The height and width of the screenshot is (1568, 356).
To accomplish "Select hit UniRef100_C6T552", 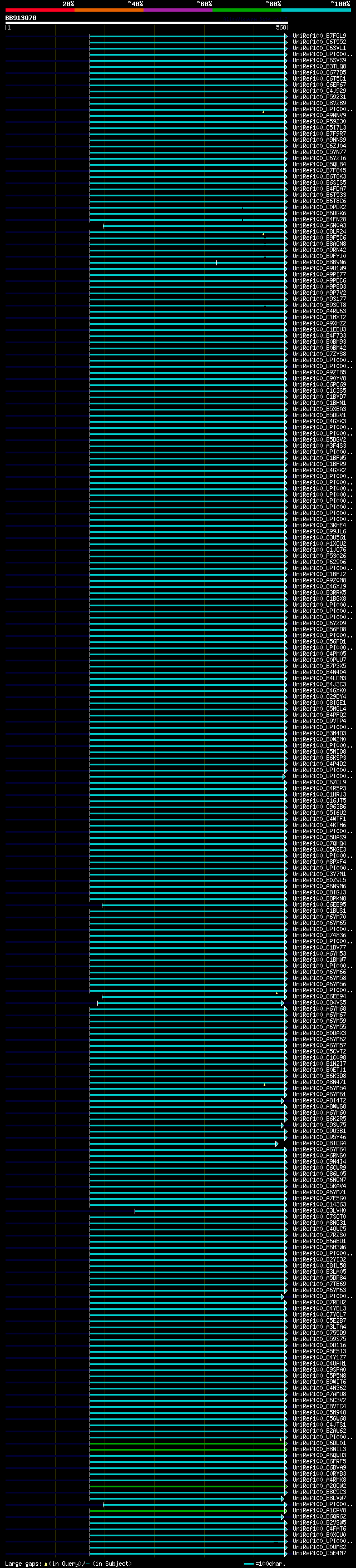I will 319,42.
